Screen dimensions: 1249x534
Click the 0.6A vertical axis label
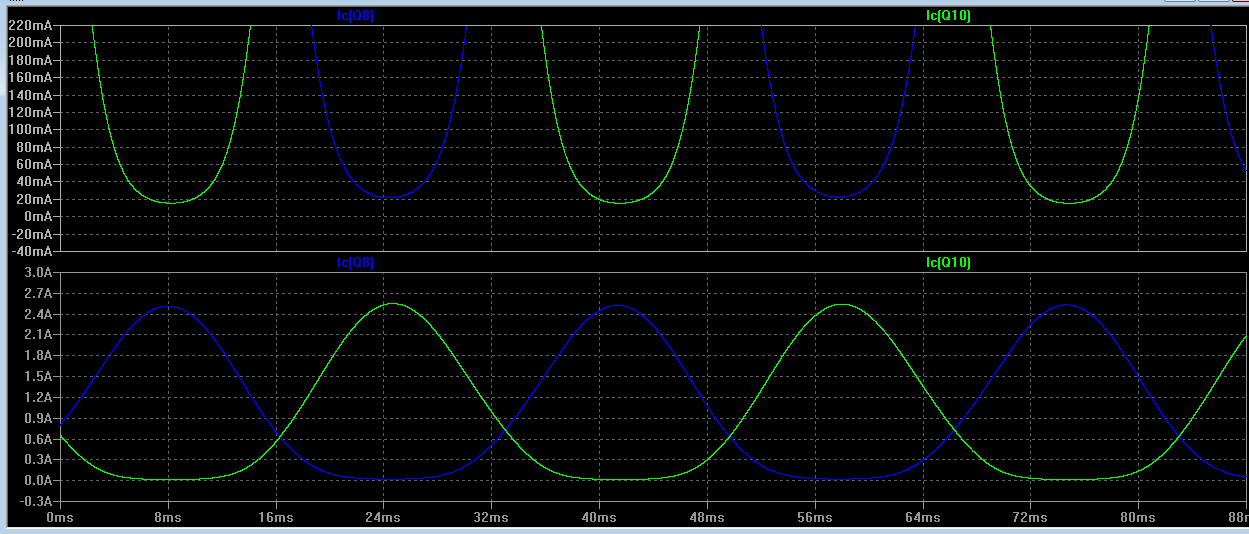click(x=38, y=438)
